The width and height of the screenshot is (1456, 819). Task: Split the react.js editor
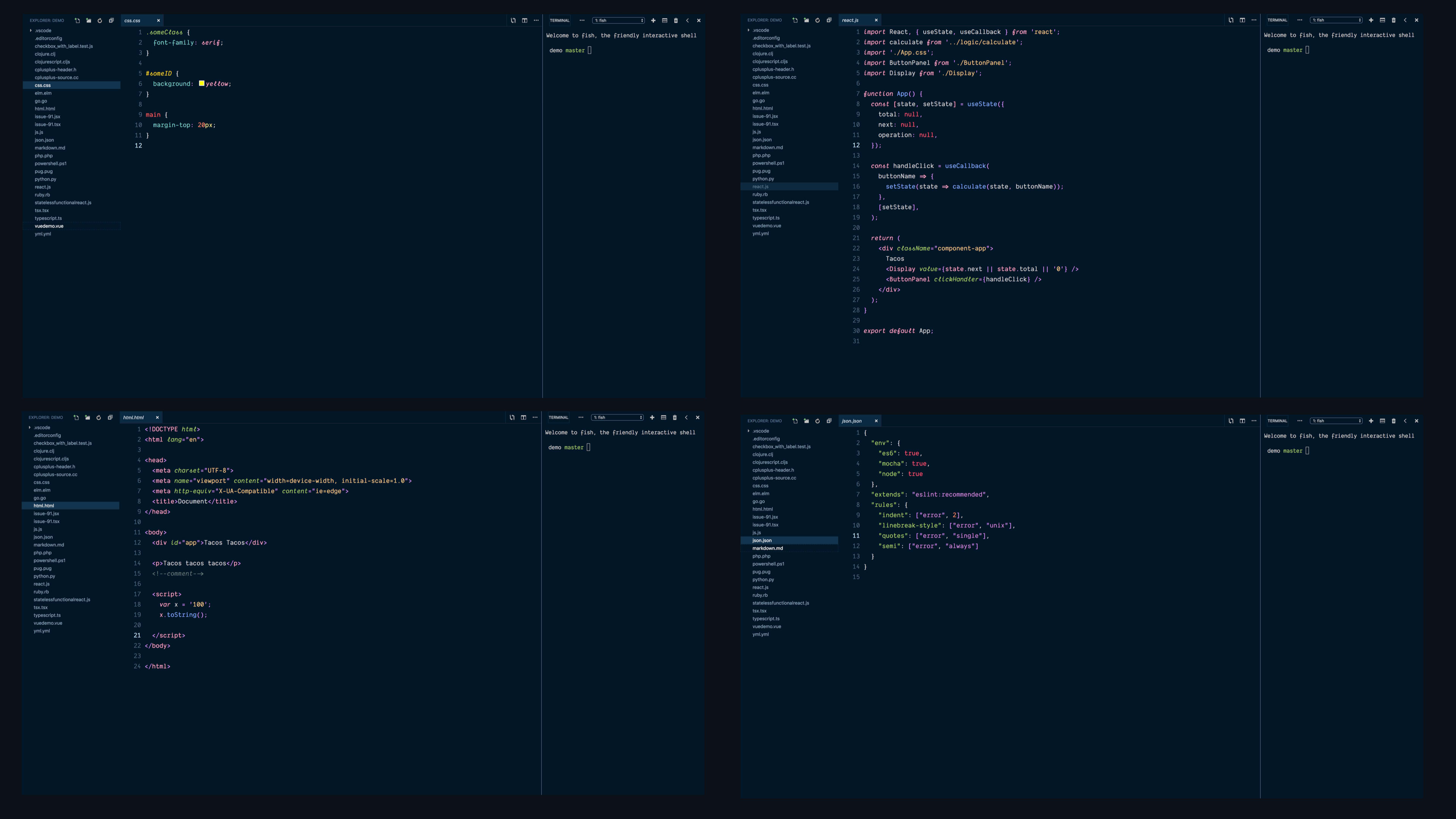1243,20
